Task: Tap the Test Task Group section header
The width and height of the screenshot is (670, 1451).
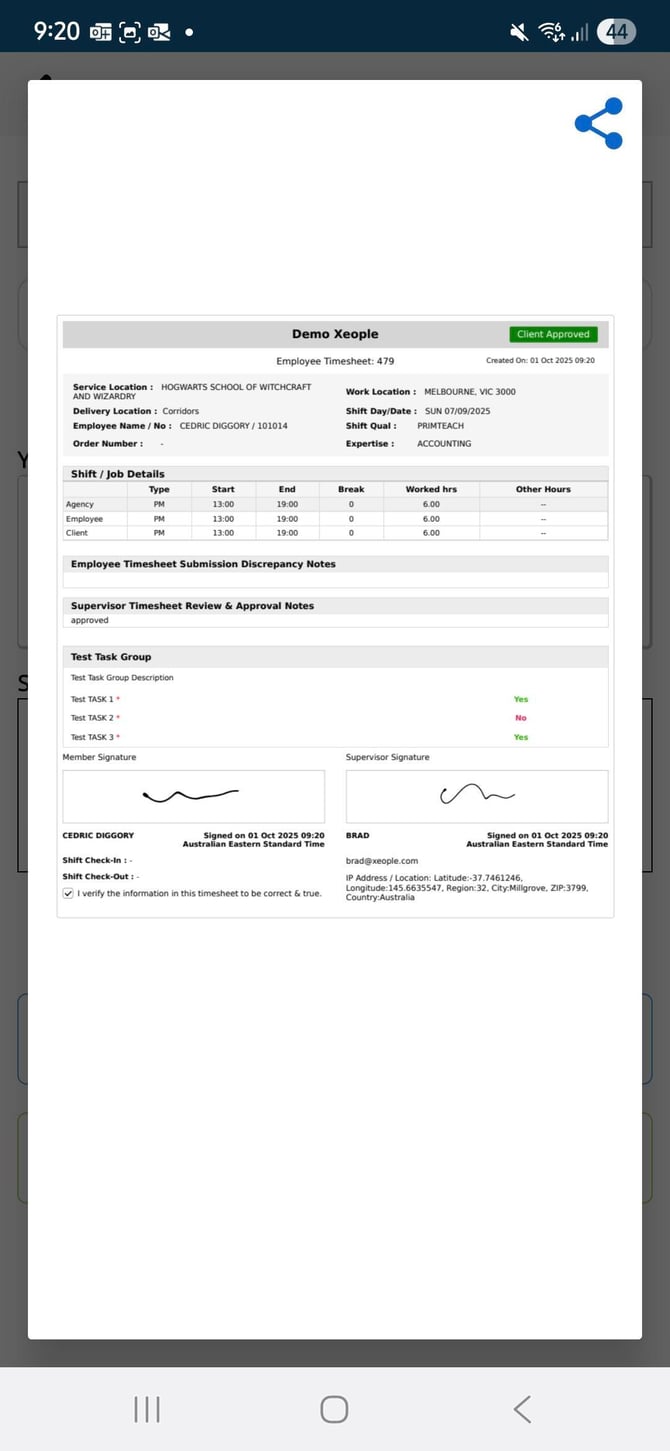Action: pos(111,657)
